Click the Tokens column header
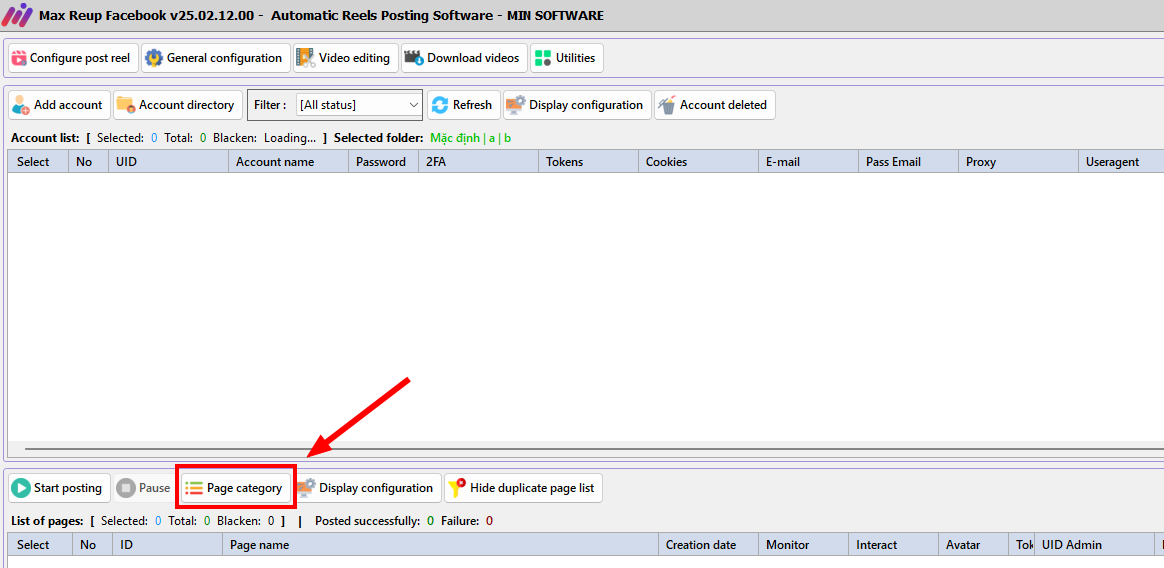This screenshot has height=568, width=1164. (x=588, y=162)
